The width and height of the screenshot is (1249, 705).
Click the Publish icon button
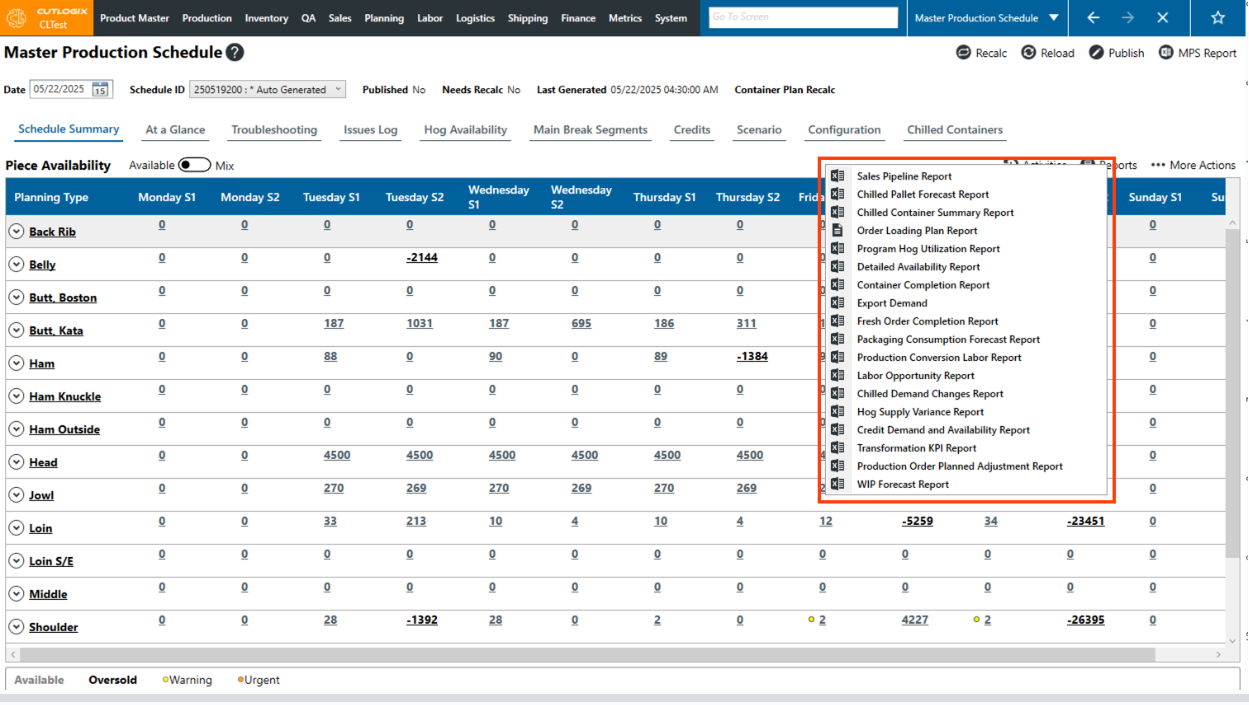point(1096,53)
